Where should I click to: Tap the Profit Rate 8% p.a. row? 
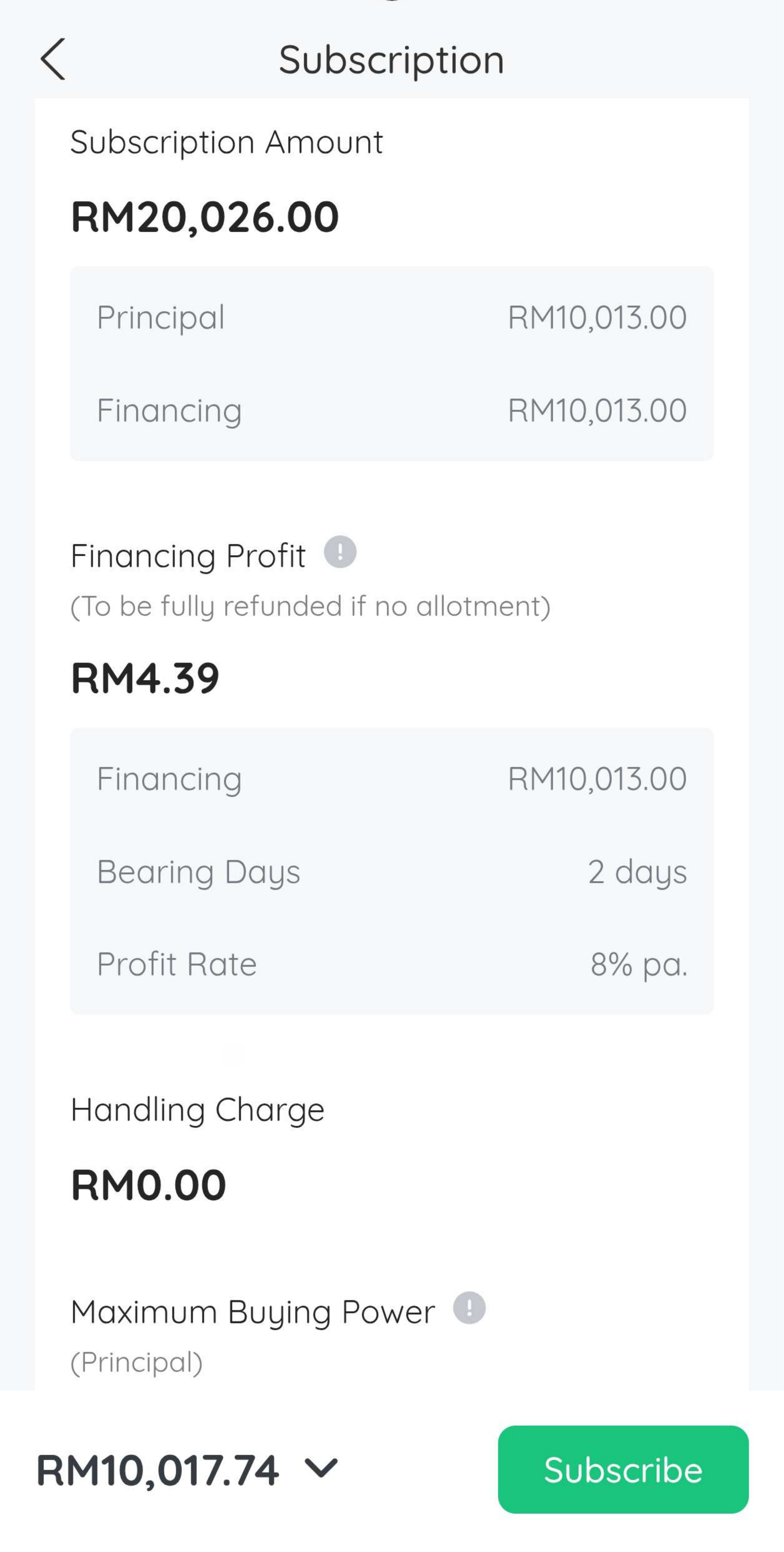pyautogui.click(x=392, y=964)
